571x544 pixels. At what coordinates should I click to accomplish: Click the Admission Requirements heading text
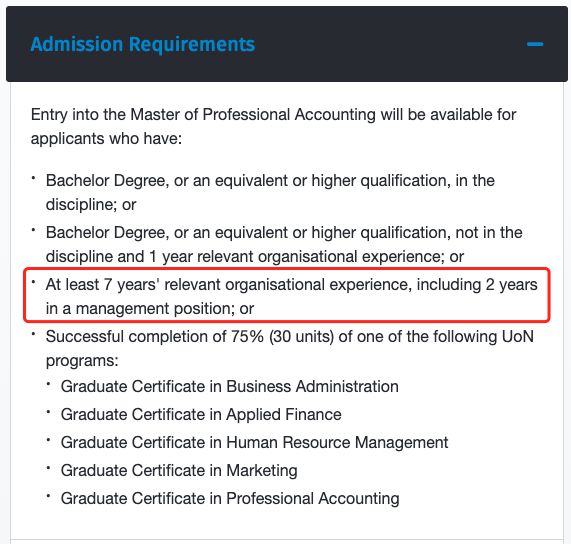pyautogui.click(x=143, y=44)
